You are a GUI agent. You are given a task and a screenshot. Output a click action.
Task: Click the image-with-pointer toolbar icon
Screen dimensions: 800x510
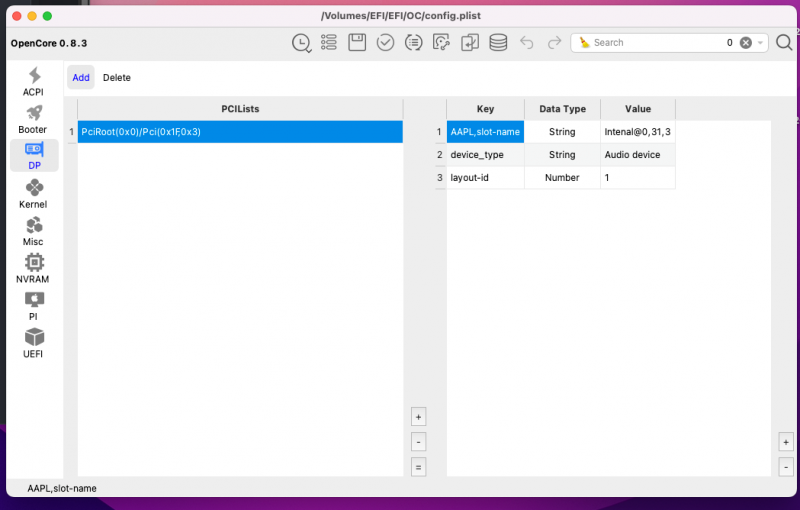[441, 42]
